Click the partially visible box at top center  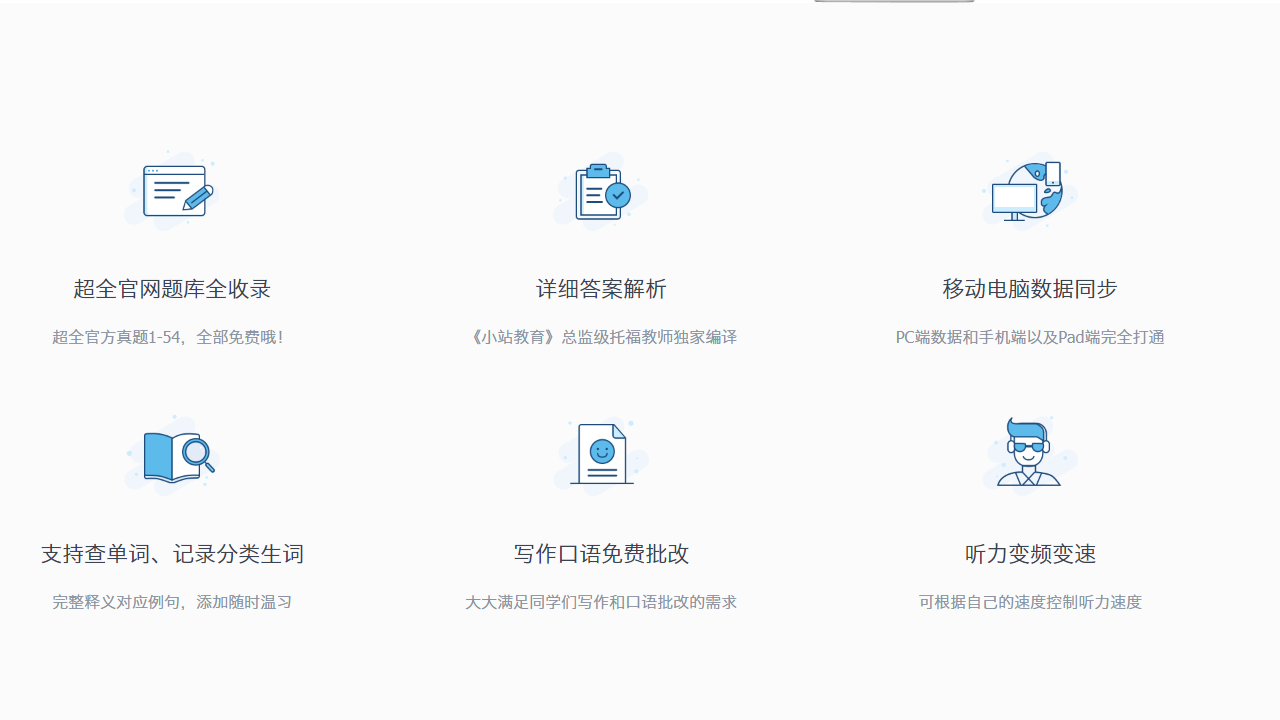(893, 2)
